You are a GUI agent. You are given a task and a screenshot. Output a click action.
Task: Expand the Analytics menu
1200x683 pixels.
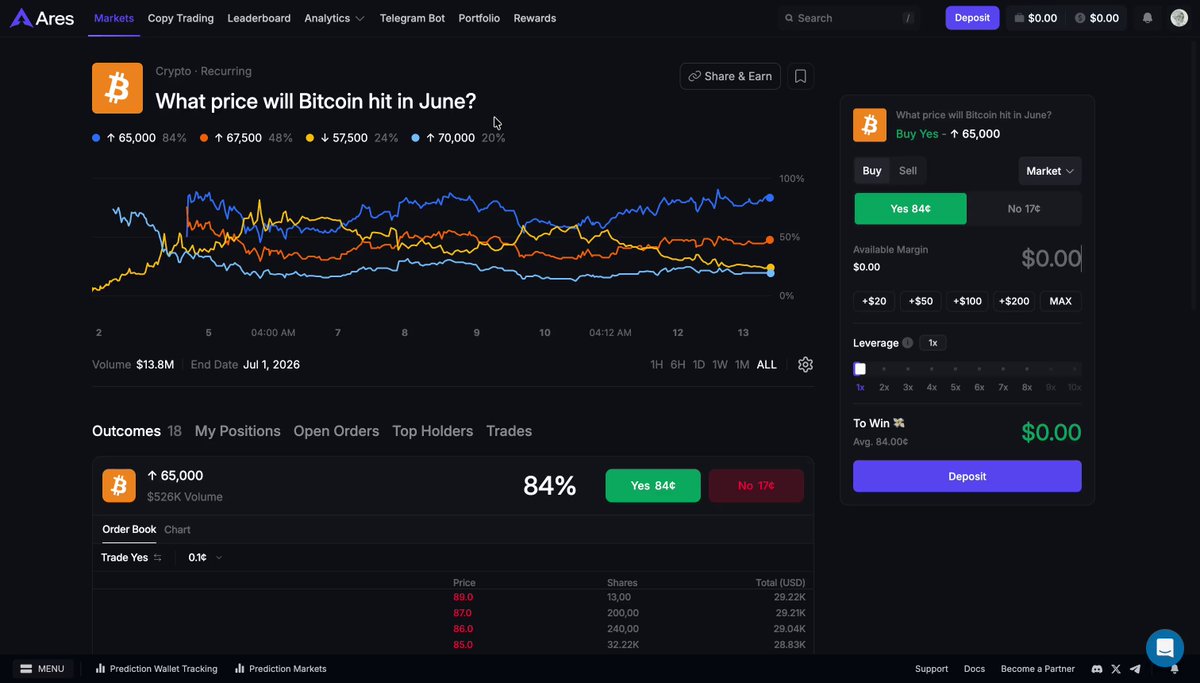click(x=334, y=18)
